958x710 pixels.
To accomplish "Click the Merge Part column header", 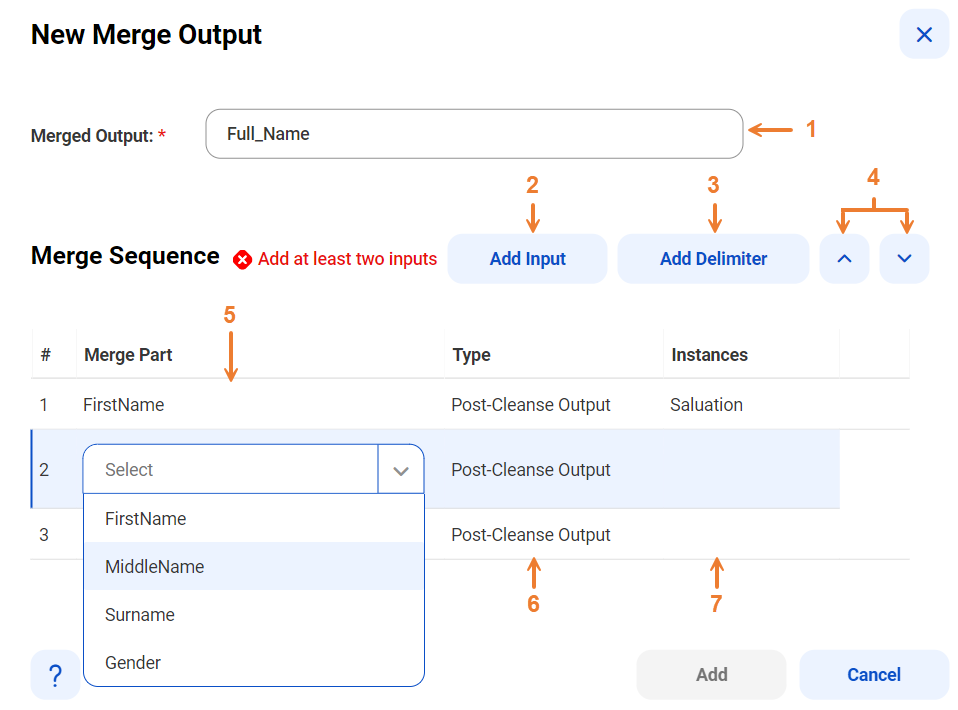I will [x=128, y=355].
